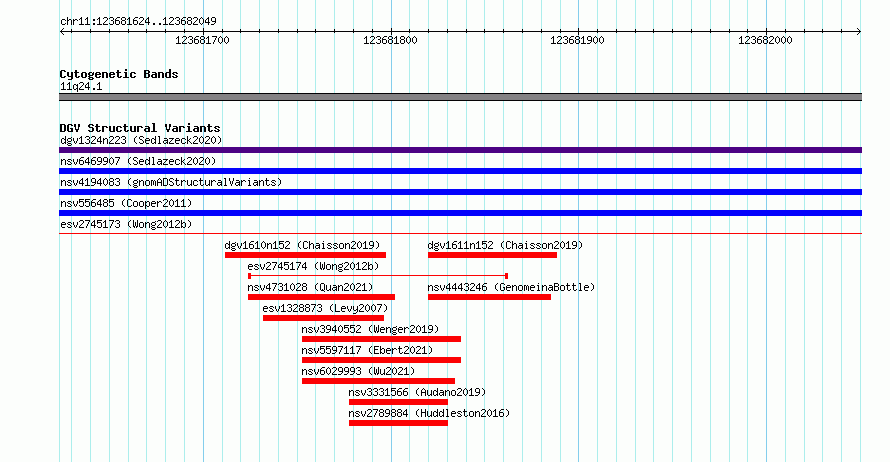Click ruler position 123681800
The height and width of the screenshot is (462, 890).
point(391,40)
